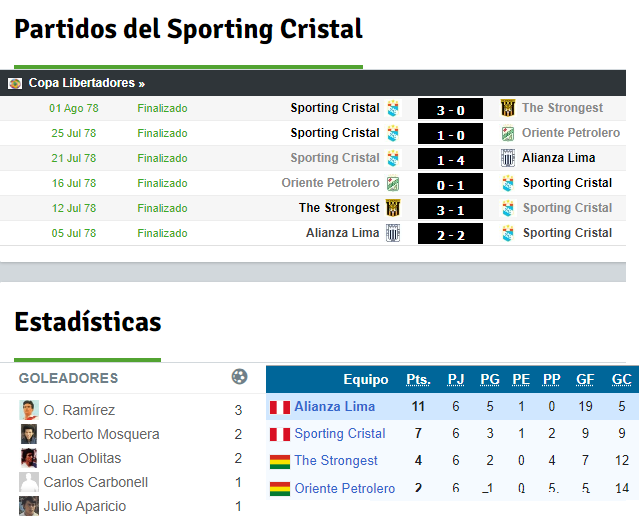Click the soccer ball icon beside Goleadores
The height and width of the screenshot is (527, 639).
pos(239,377)
